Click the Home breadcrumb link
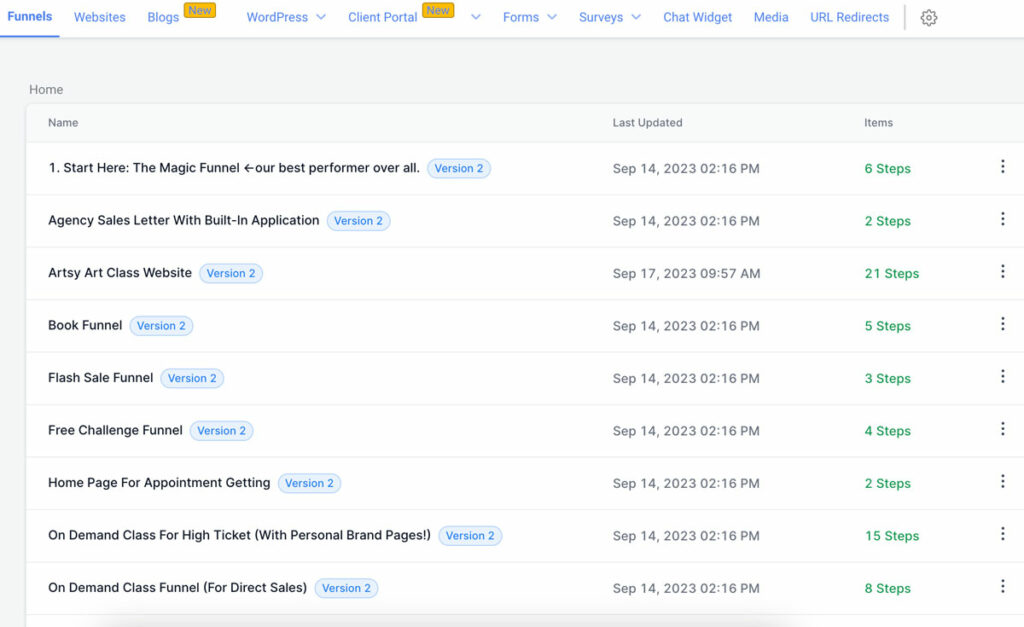The width and height of the screenshot is (1024, 627). [x=46, y=89]
